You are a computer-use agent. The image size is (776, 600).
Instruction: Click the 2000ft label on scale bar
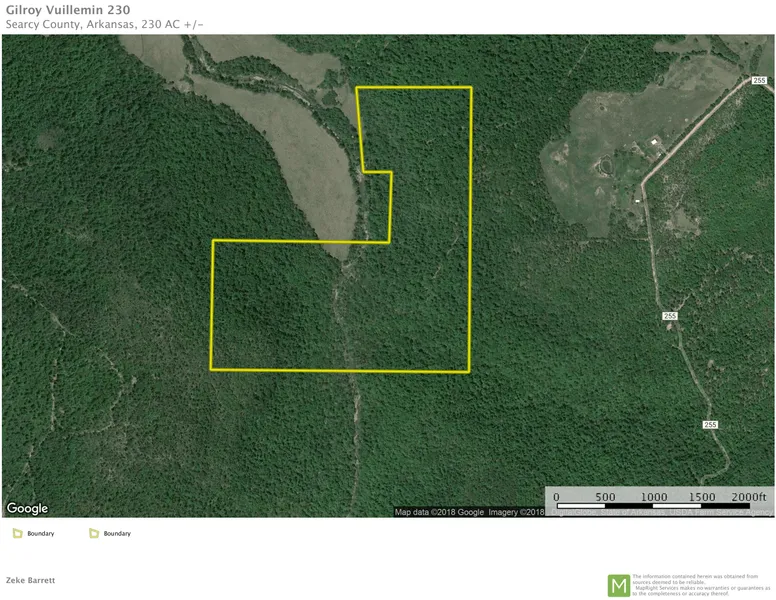pyautogui.click(x=749, y=498)
